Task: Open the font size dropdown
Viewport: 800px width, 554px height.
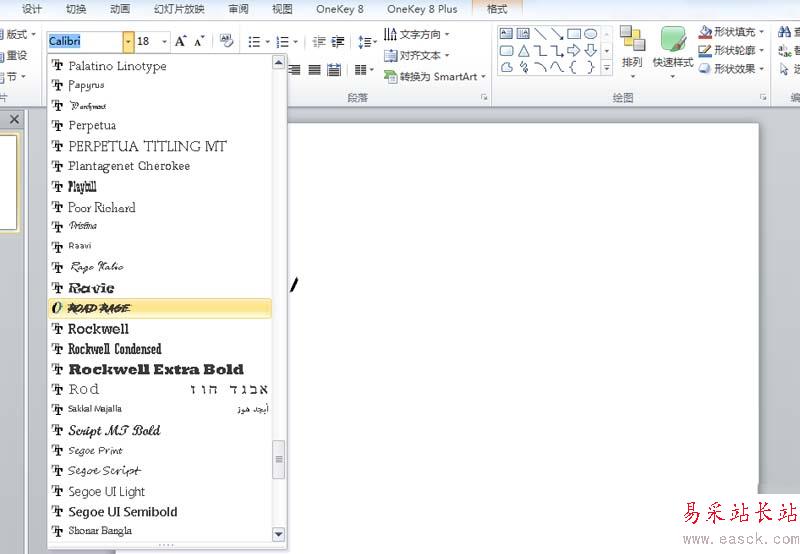Action: tap(164, 41)
